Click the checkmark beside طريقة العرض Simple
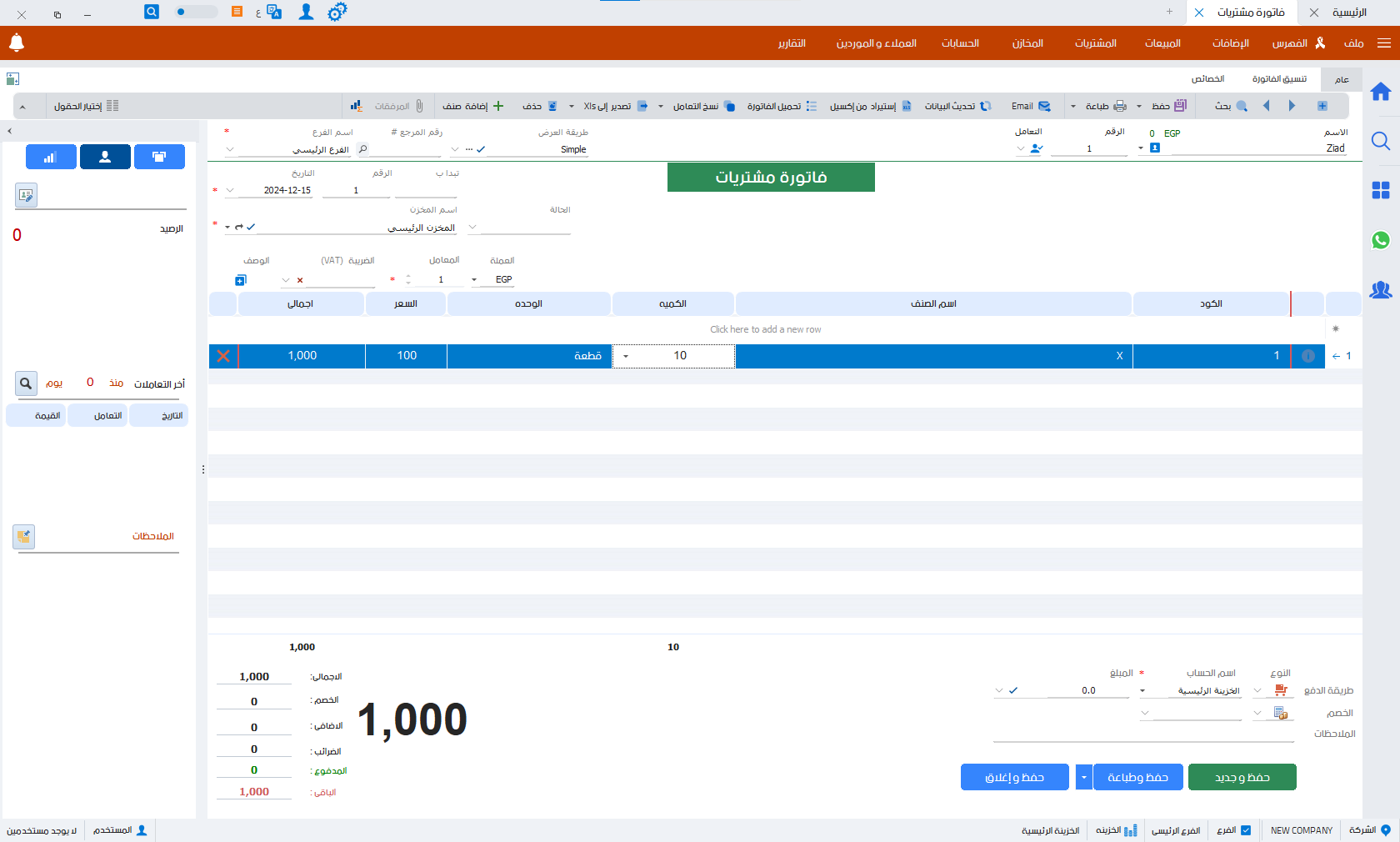Image resolution: width=1400 pixels, height=842 pixels. point(481,149)
